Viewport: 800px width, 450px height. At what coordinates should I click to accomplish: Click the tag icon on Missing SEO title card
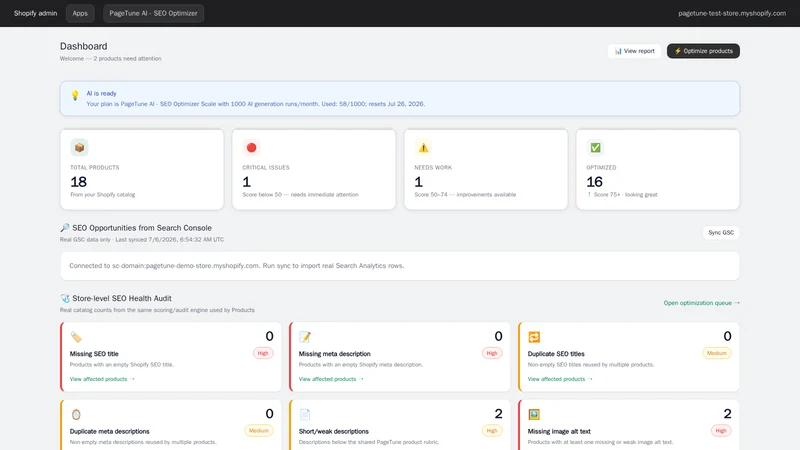click(x=76, y=337)
